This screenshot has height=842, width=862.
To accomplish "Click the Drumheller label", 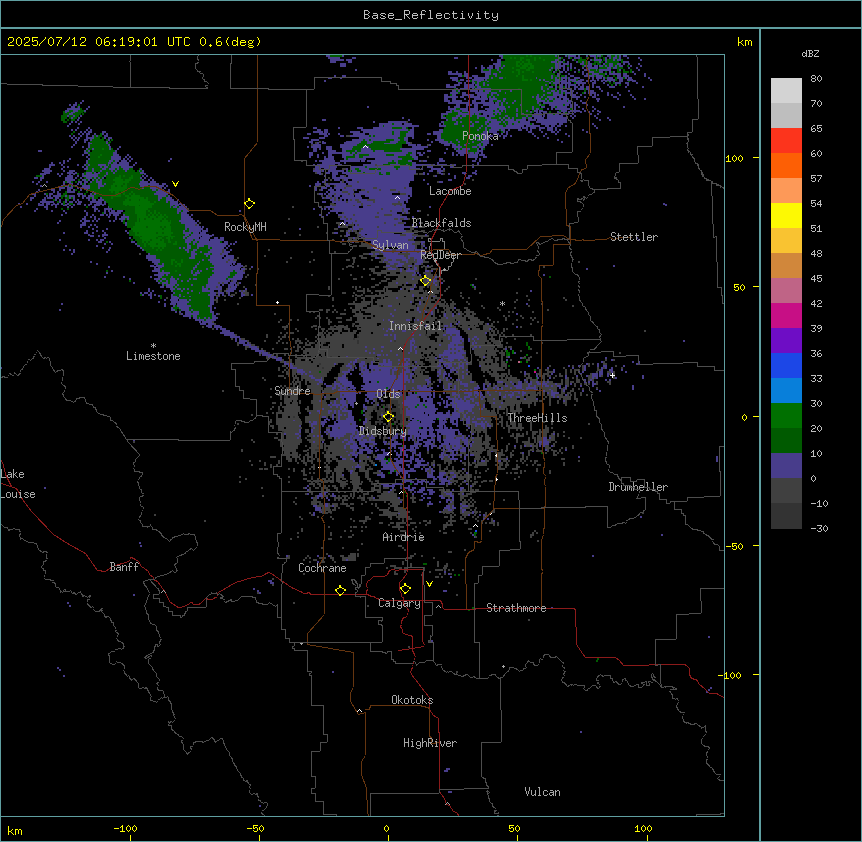I will click(x=638, y=487).
